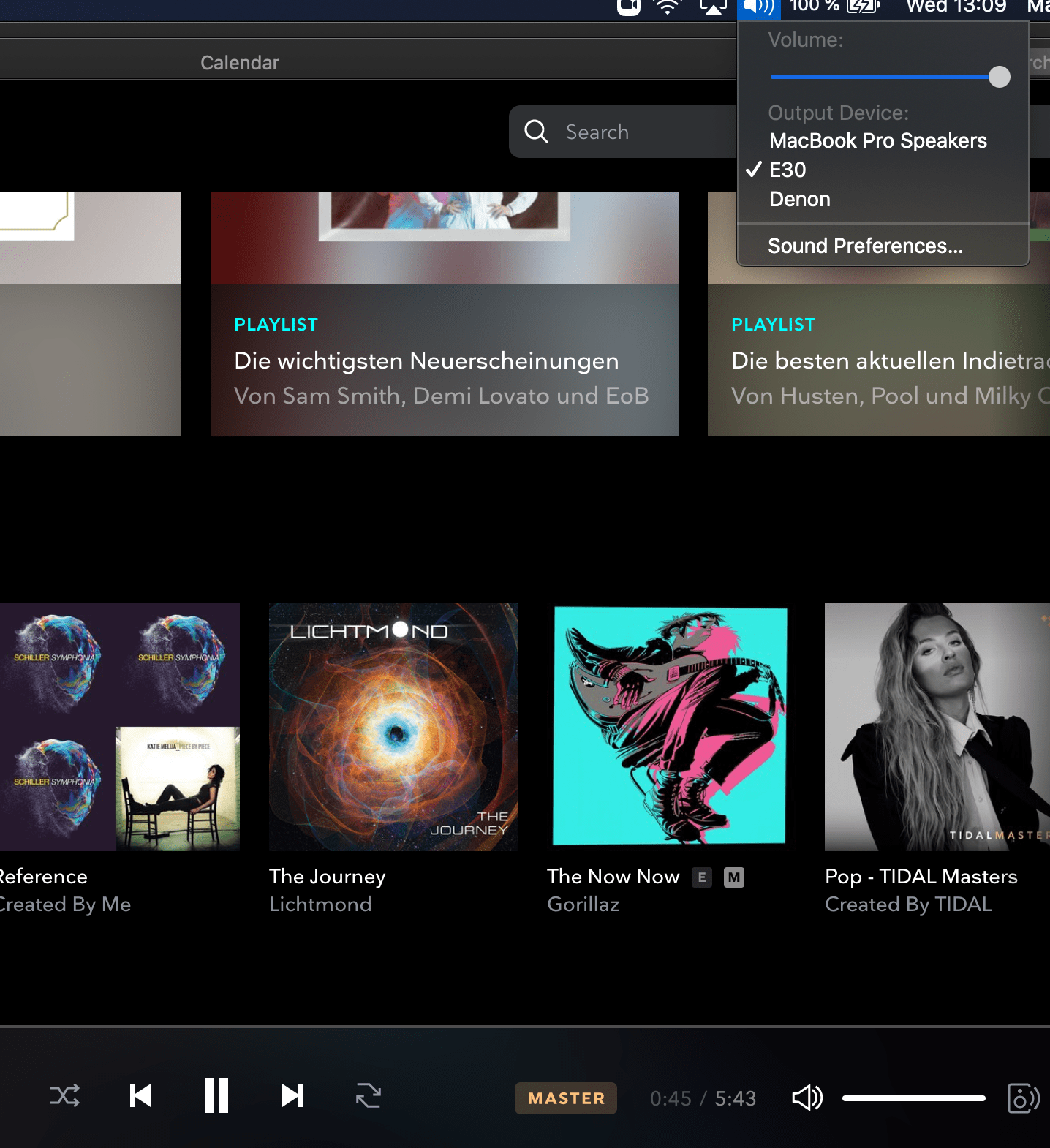Click The Journey title text
1050x1148 pixels.
[327, 876]
